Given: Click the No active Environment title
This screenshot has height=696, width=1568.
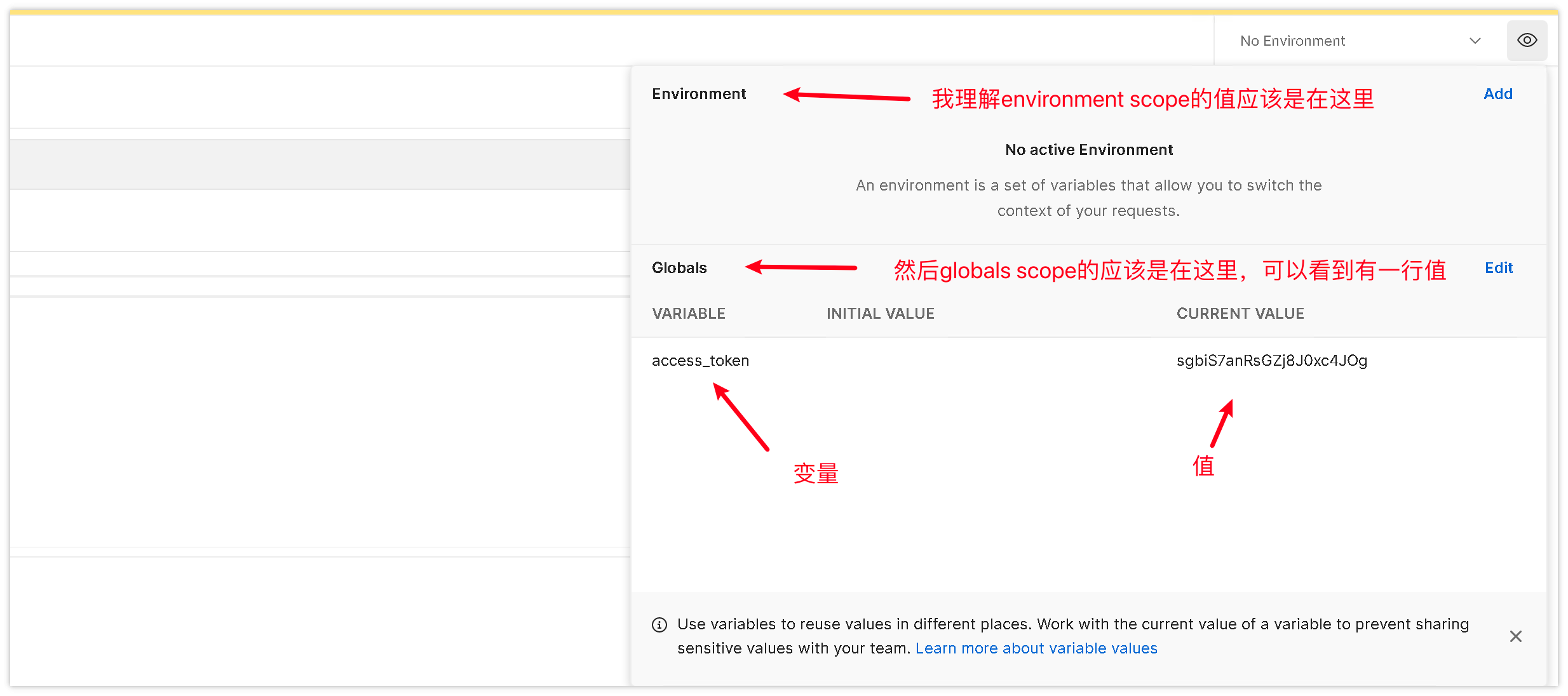Looking at the screenshot, I should point(1088,150).
